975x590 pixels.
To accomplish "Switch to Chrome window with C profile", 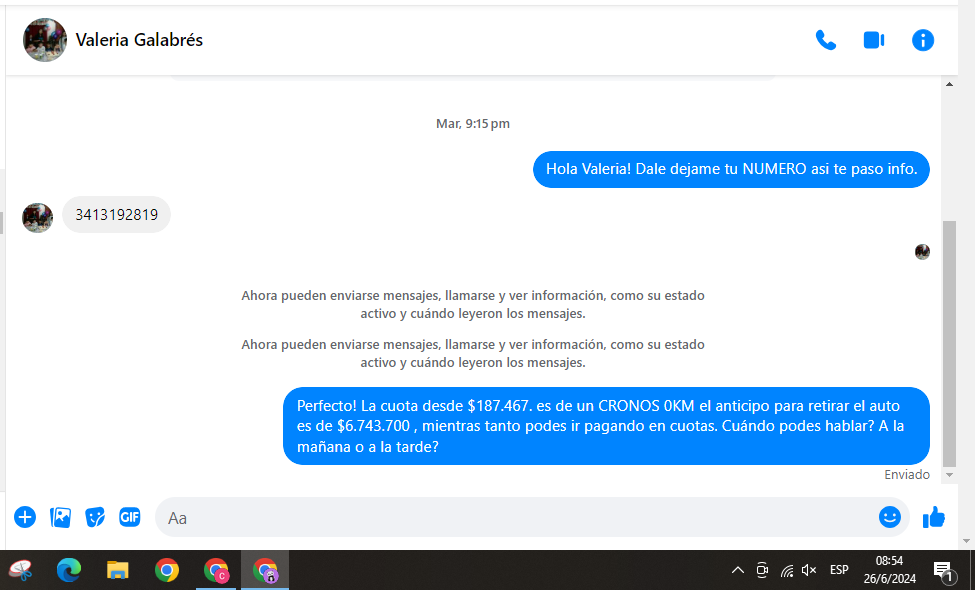I will (x=216, y=570).
